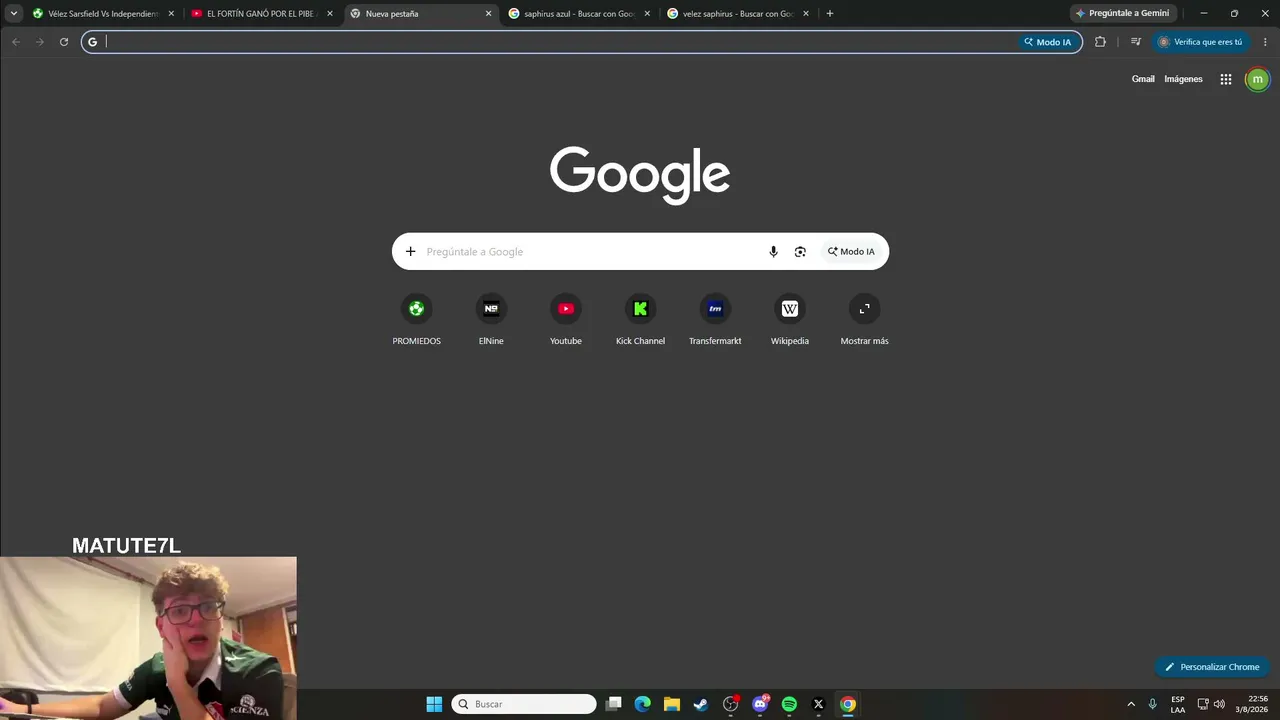1280x720 pixels.
Task: Open the X app from the taskbar
Action: (x=818, y=704)
